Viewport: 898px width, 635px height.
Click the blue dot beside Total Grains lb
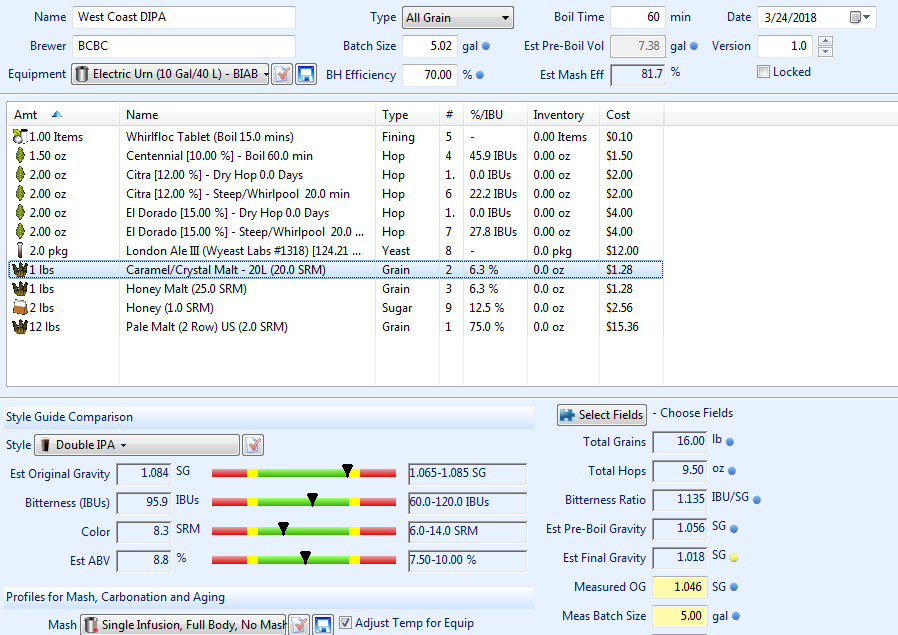(730, 442)
